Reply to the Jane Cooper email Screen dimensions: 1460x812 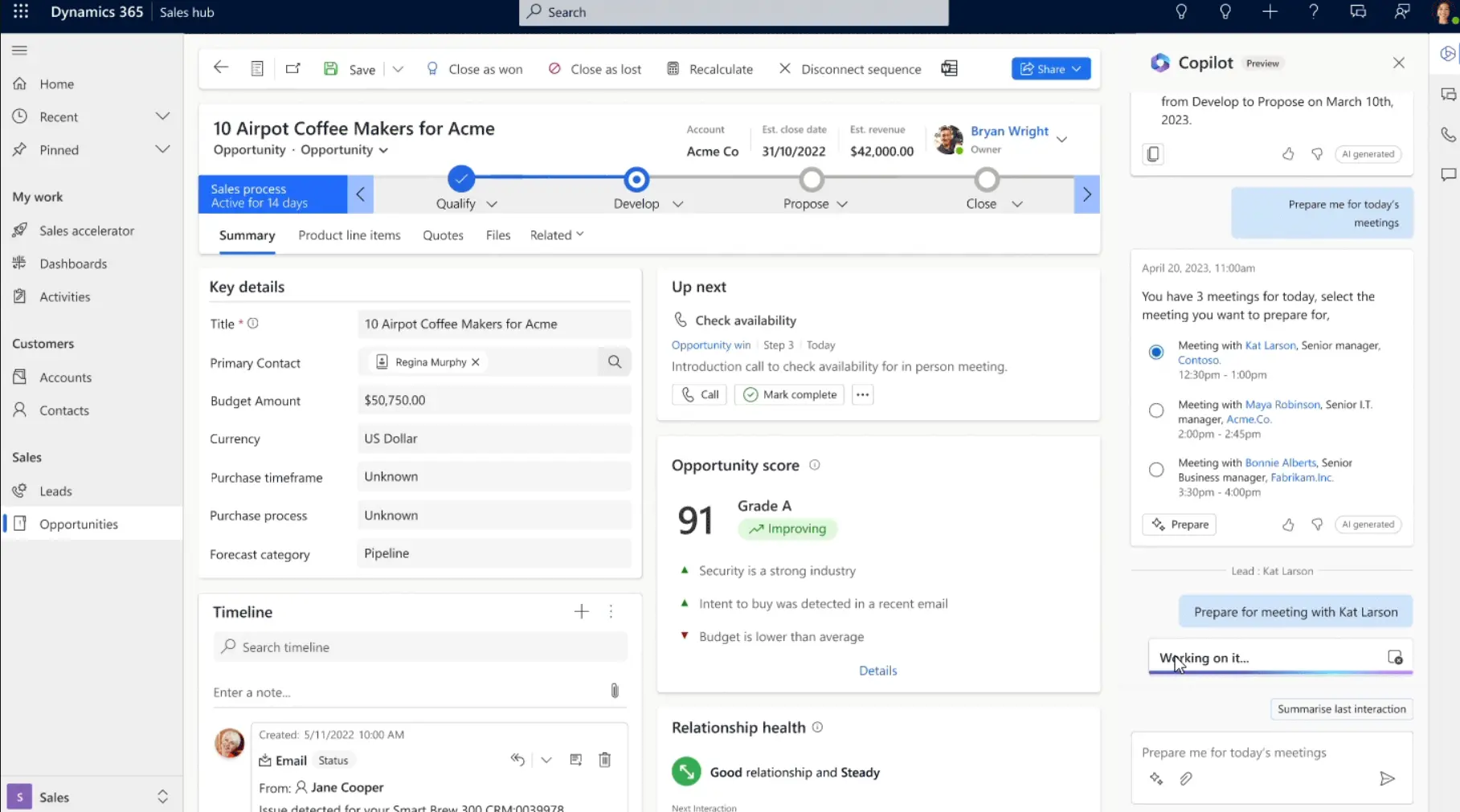(517, 760)
